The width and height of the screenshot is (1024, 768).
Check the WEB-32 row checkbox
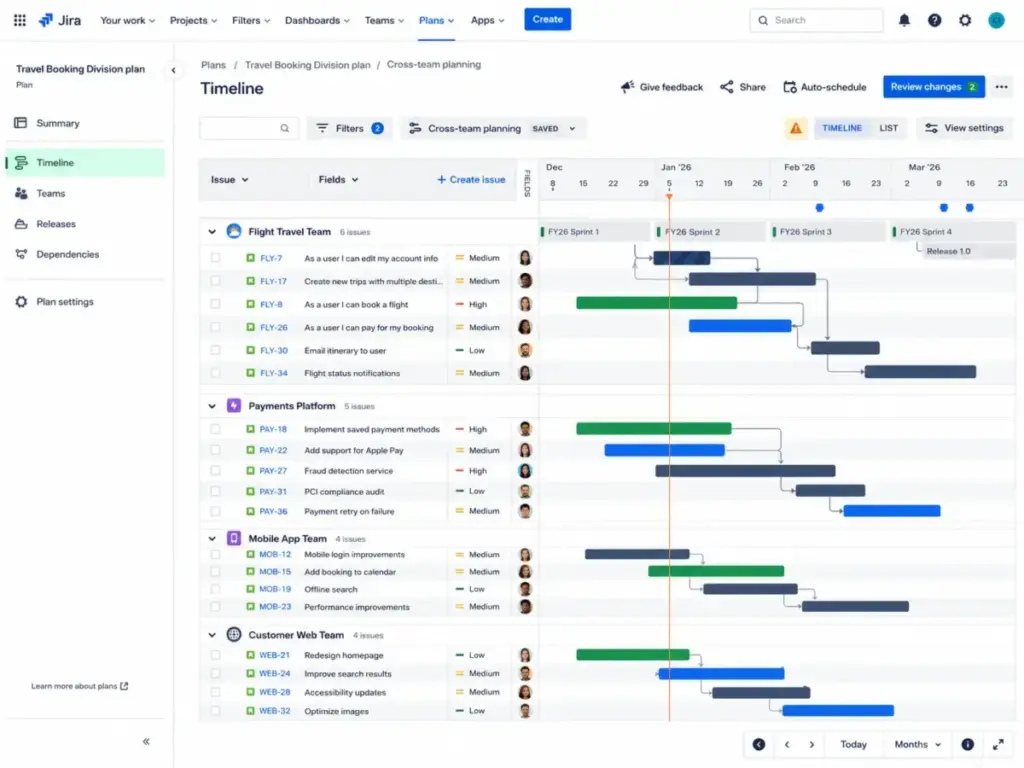click(215, 711)
